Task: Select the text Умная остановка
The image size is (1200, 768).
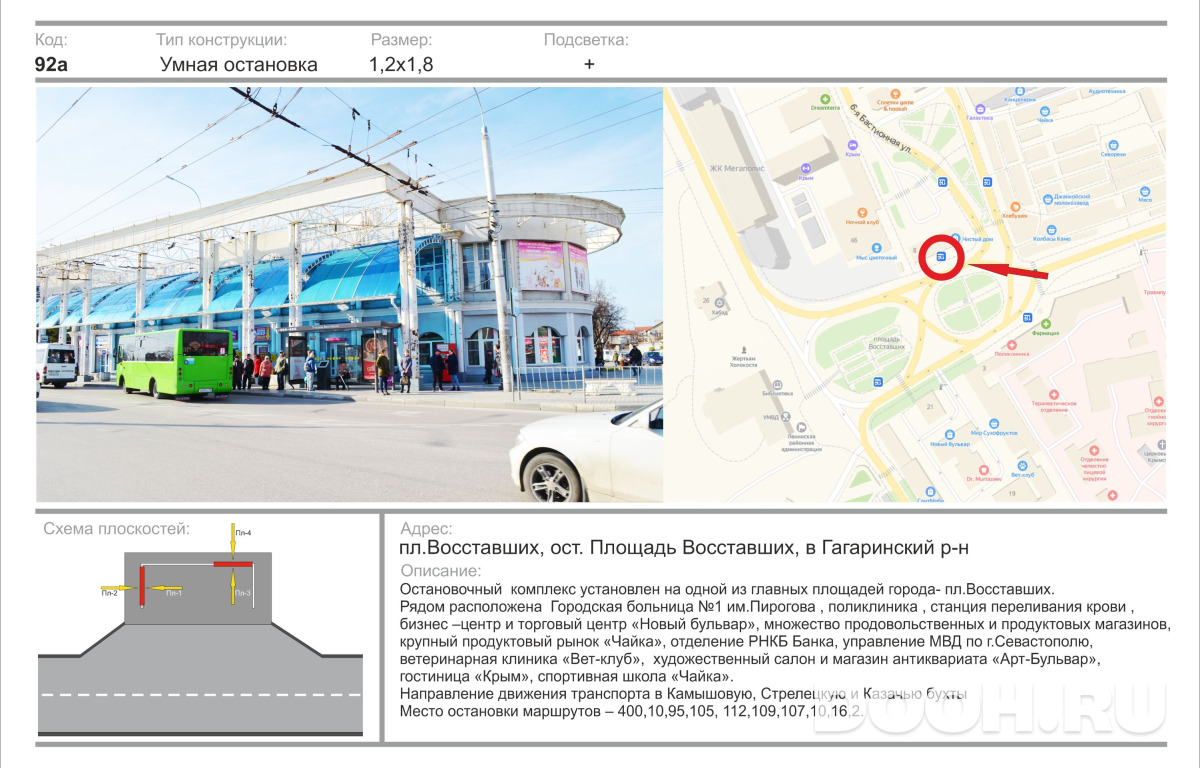Action: [239, 65]
